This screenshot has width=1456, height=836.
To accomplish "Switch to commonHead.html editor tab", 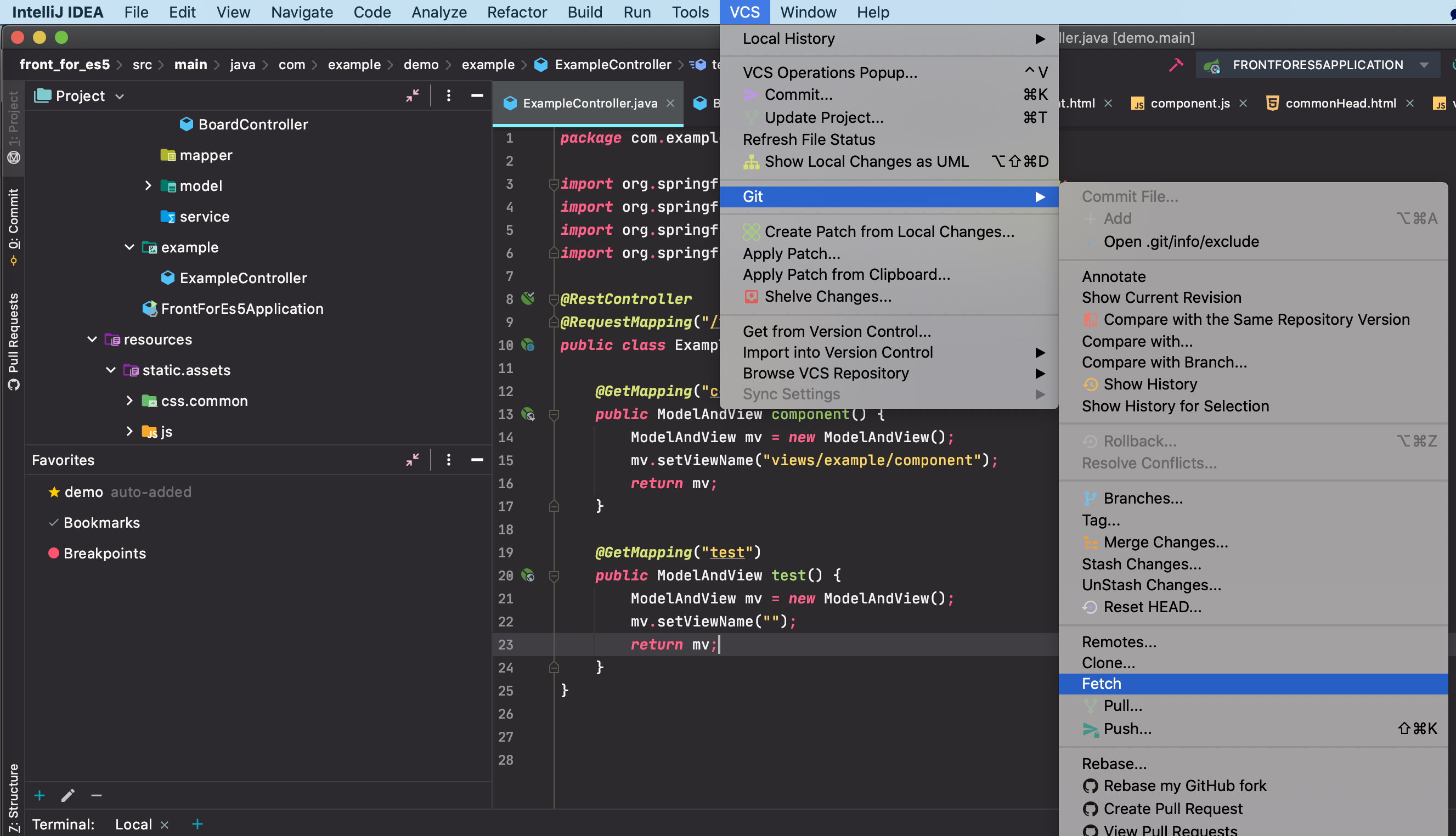I will click(1331, 103).
